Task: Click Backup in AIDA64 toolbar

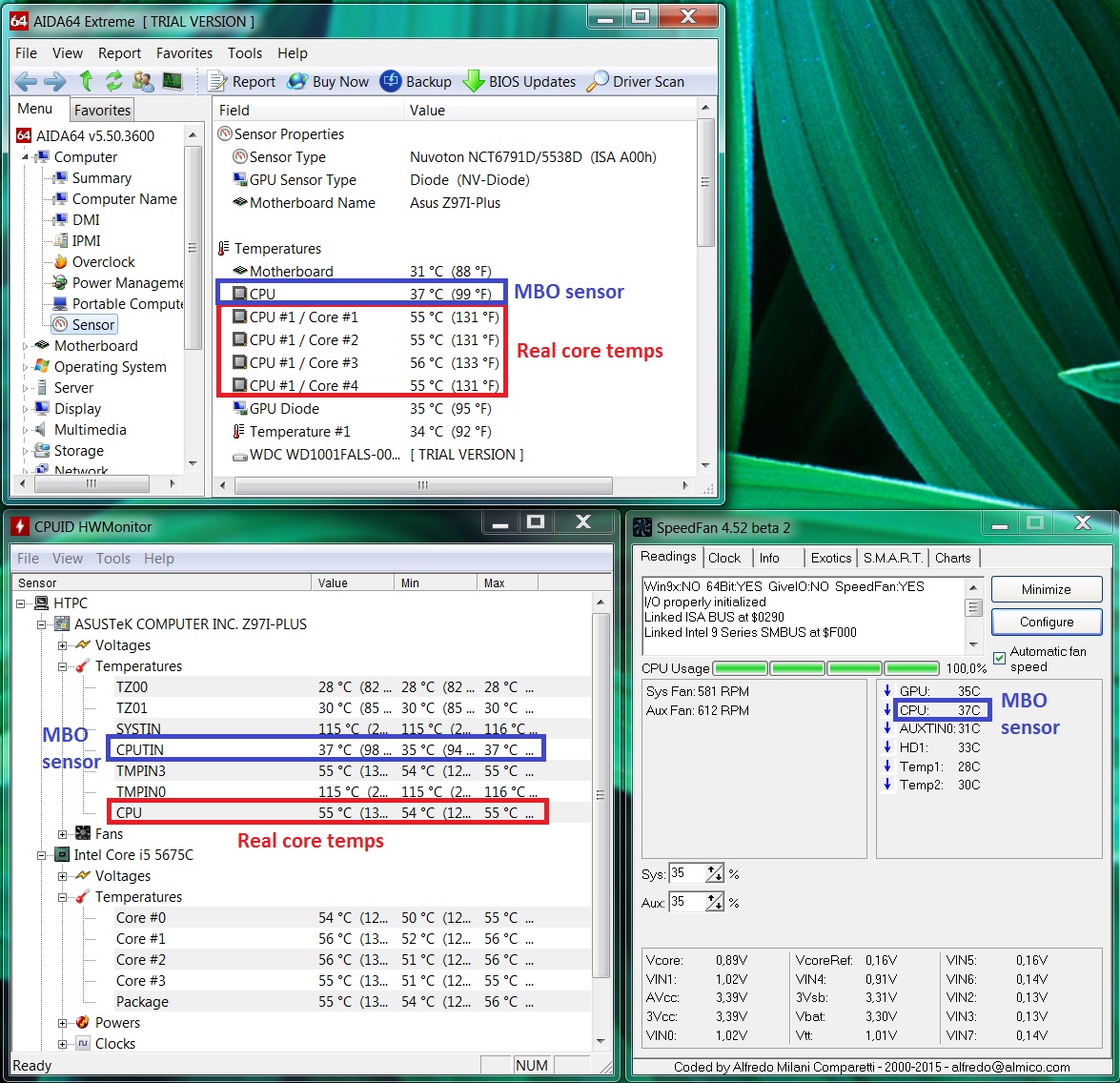Action: (416, 81)
